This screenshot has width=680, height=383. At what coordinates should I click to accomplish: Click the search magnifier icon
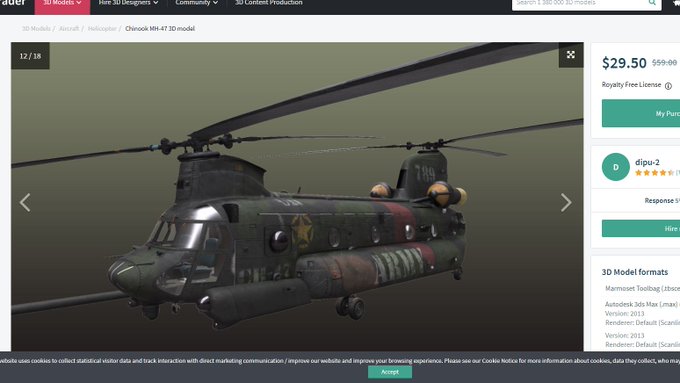[x=652, y=3]
